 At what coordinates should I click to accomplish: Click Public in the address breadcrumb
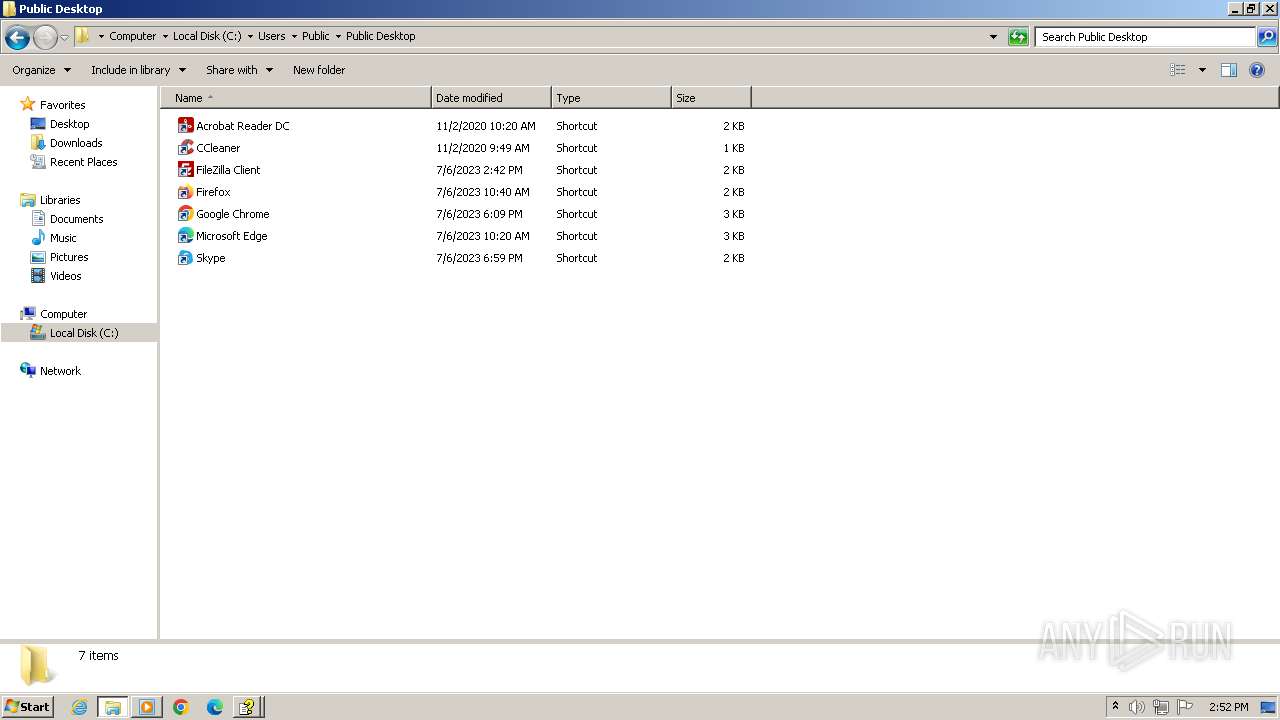tap(315, 36)
